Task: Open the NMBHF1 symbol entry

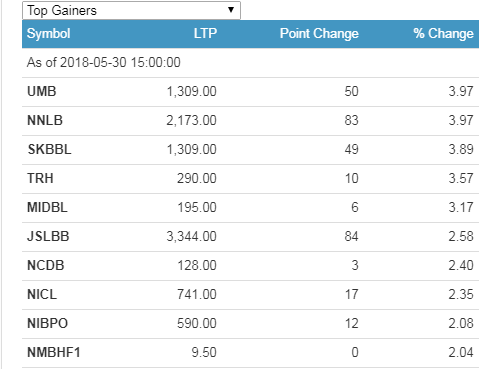Action: coord(54,352)
